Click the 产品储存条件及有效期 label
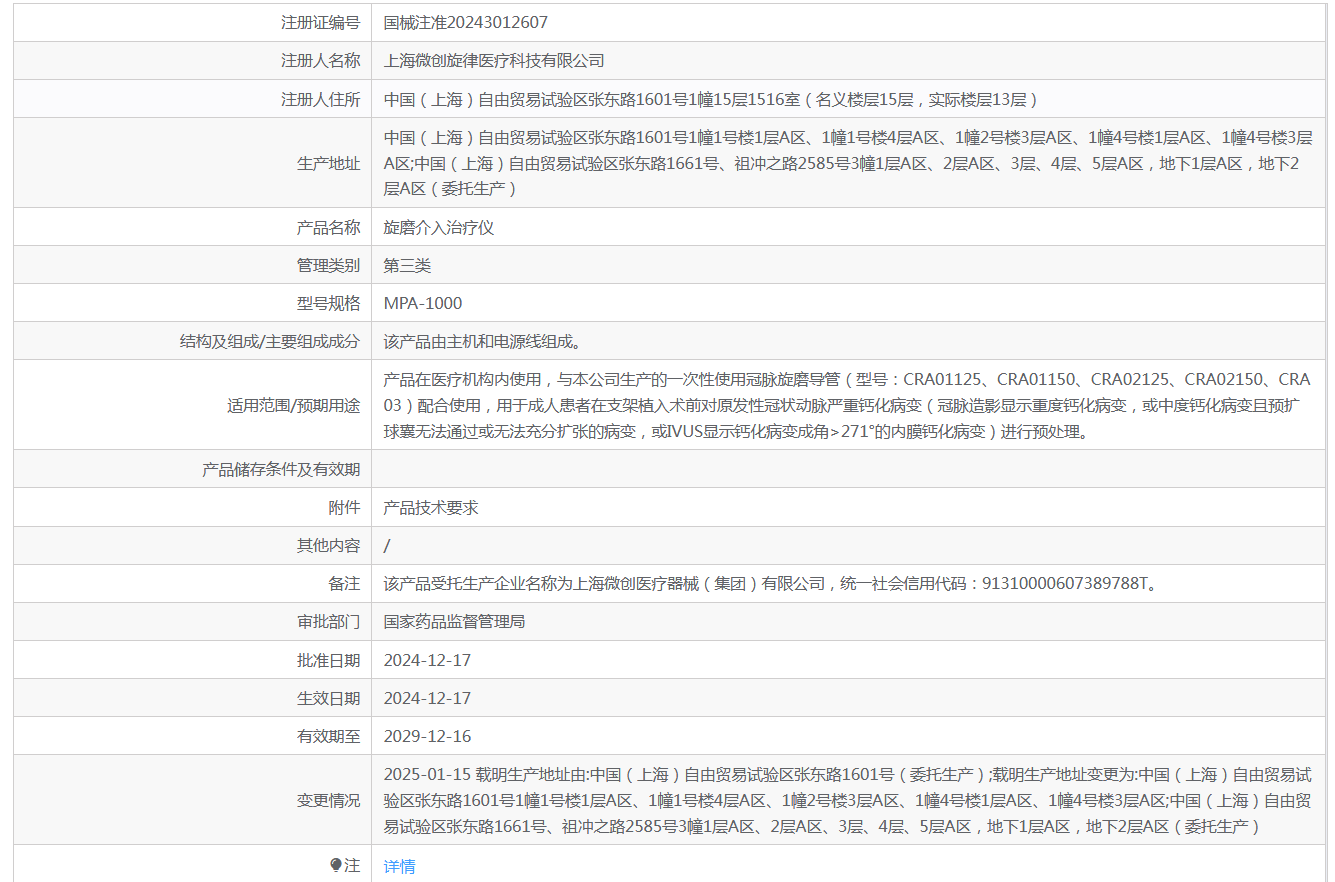This screenshot has height=882, width=1335. pyautogui.click(x=281, y=469)
